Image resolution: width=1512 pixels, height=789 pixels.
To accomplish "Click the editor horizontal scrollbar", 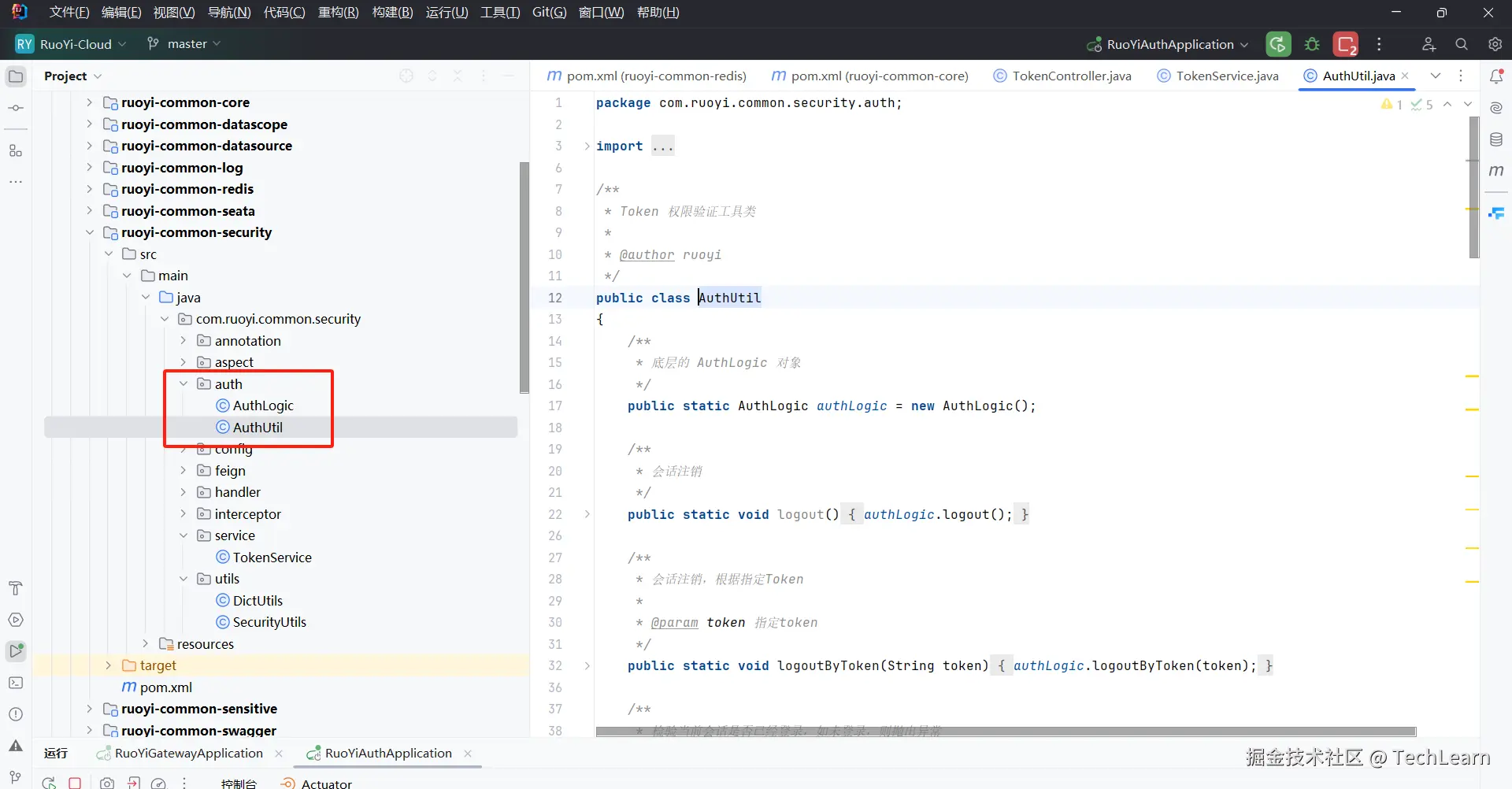I will point(1006,732).
